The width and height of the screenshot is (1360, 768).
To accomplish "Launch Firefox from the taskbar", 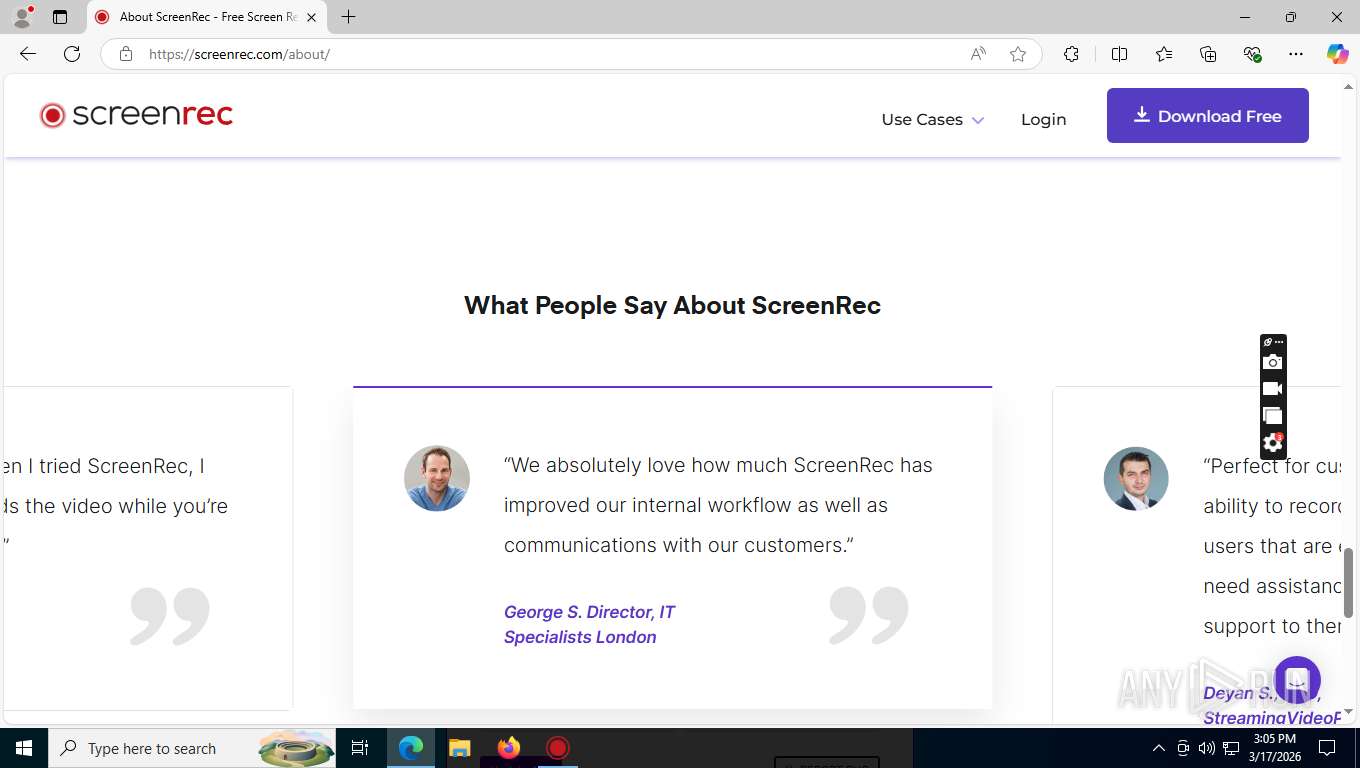I will click(x=508, y=748).
